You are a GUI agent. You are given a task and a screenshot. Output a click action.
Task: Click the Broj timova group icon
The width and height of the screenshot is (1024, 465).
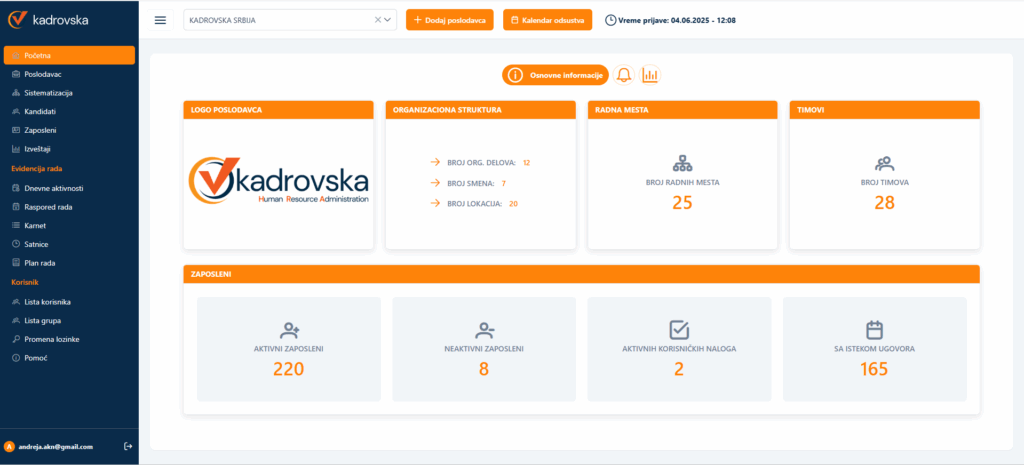tap(884, 164)
